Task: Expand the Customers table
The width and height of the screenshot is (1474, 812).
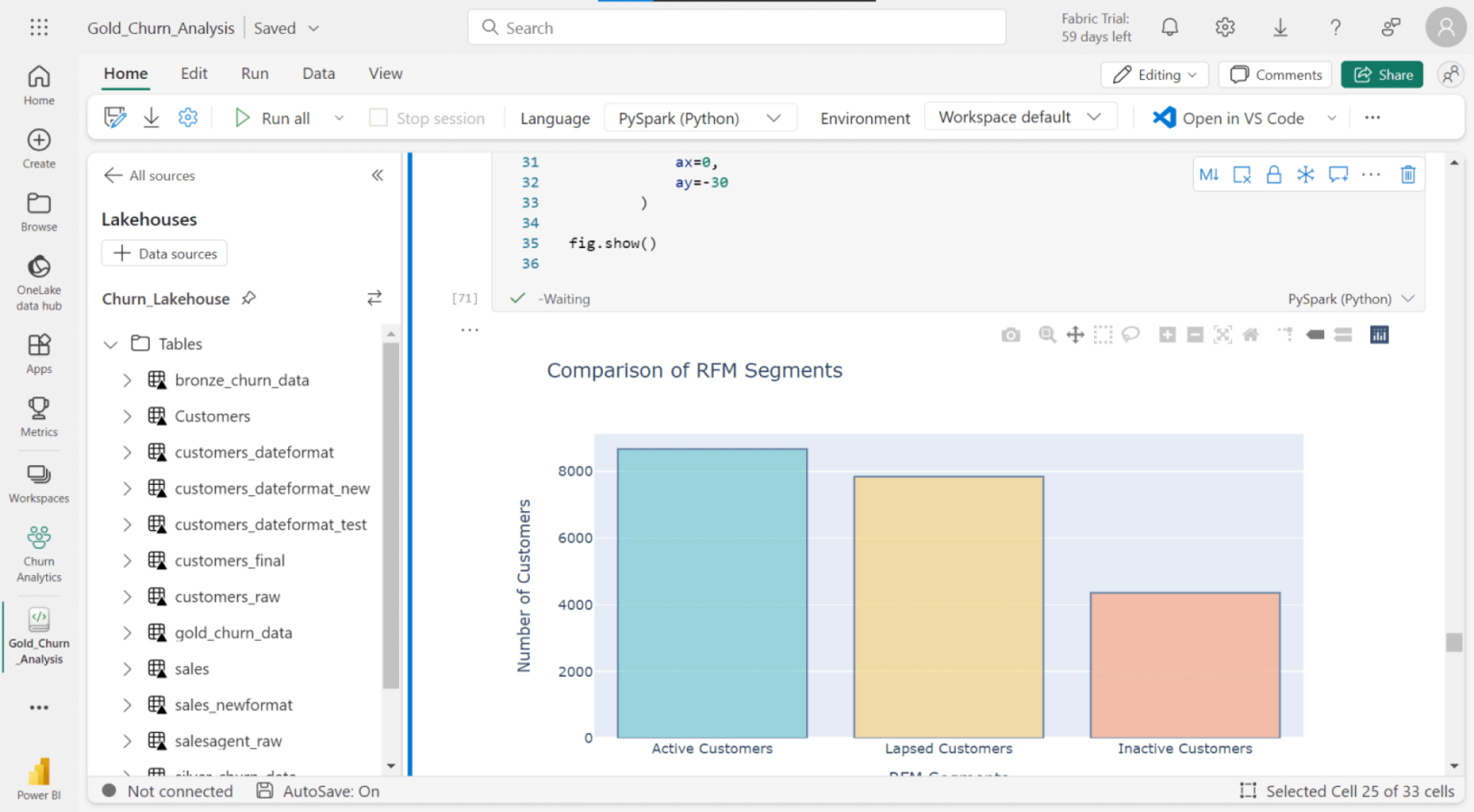Action: tap(127, 417)
